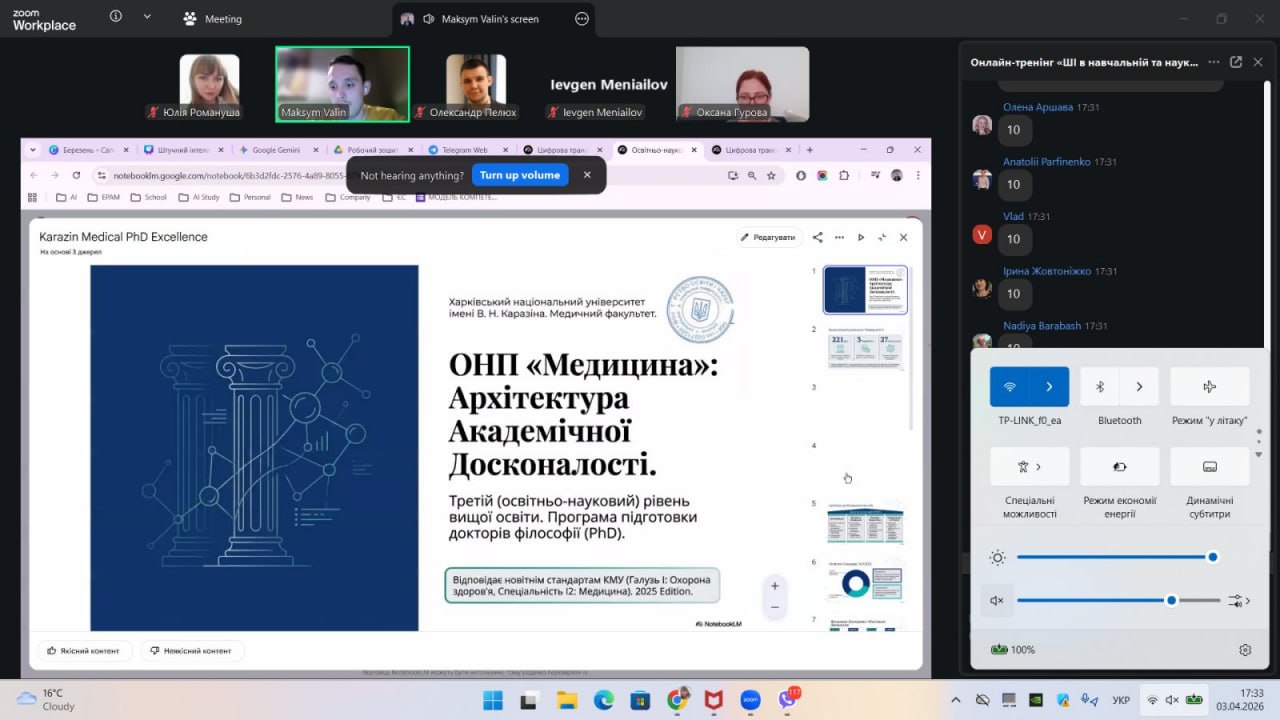Open File Explorer from the taskbar

(567, 699)
